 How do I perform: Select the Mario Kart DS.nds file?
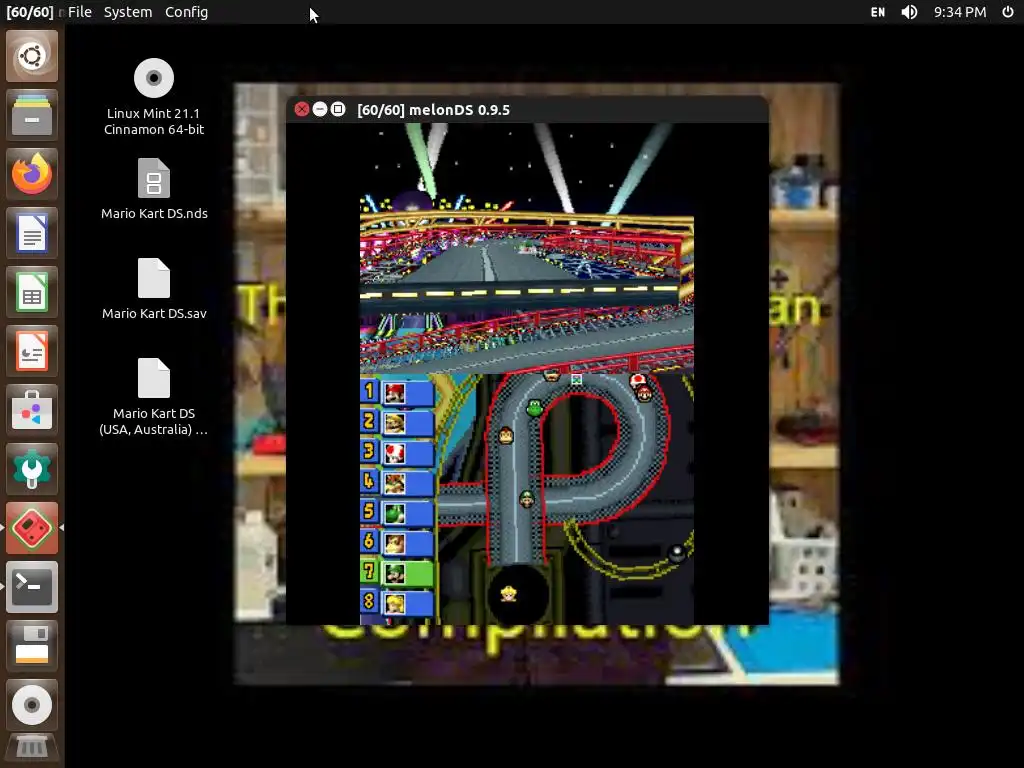[154, 189]
